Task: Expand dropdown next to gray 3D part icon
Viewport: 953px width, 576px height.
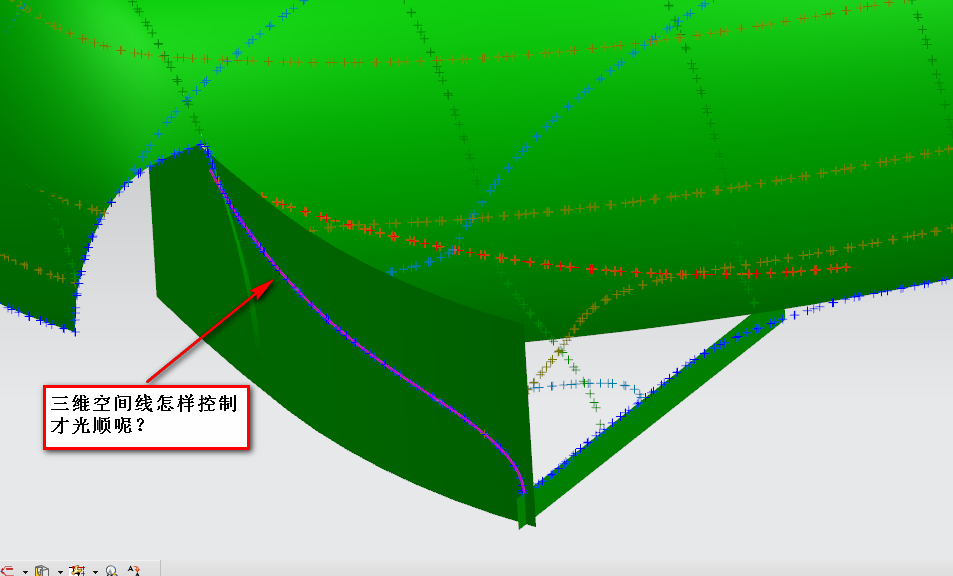Action: click(x=60, y=572)
